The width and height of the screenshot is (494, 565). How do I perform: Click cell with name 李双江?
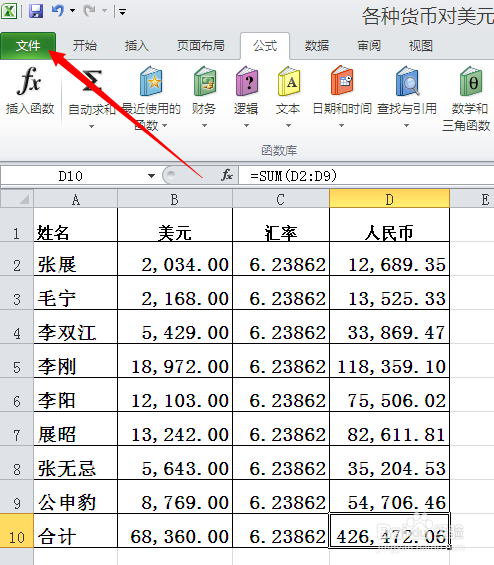(76, 327)
